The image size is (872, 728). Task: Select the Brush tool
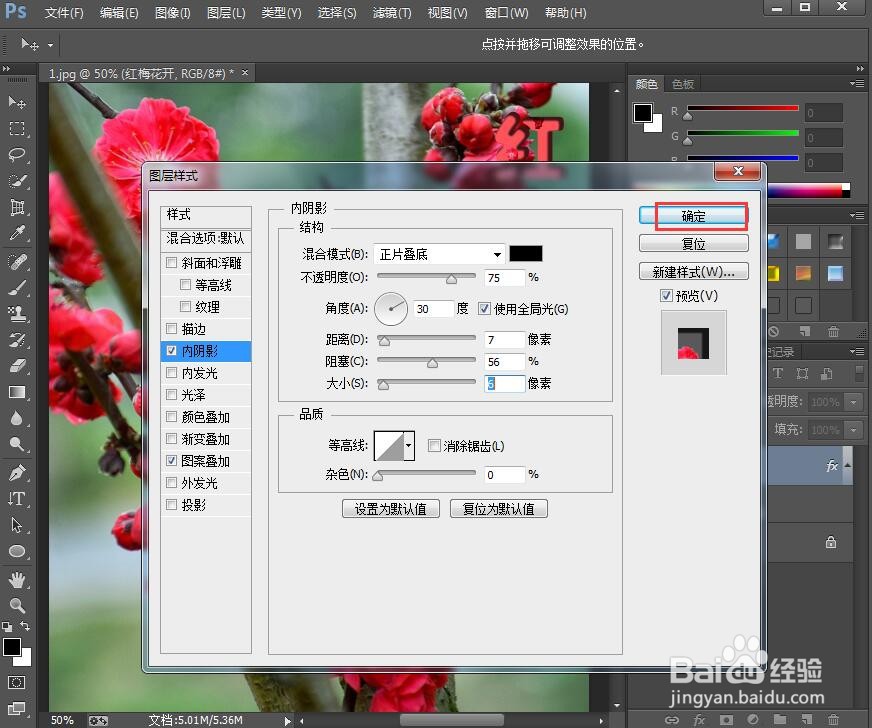click(17, 288)
